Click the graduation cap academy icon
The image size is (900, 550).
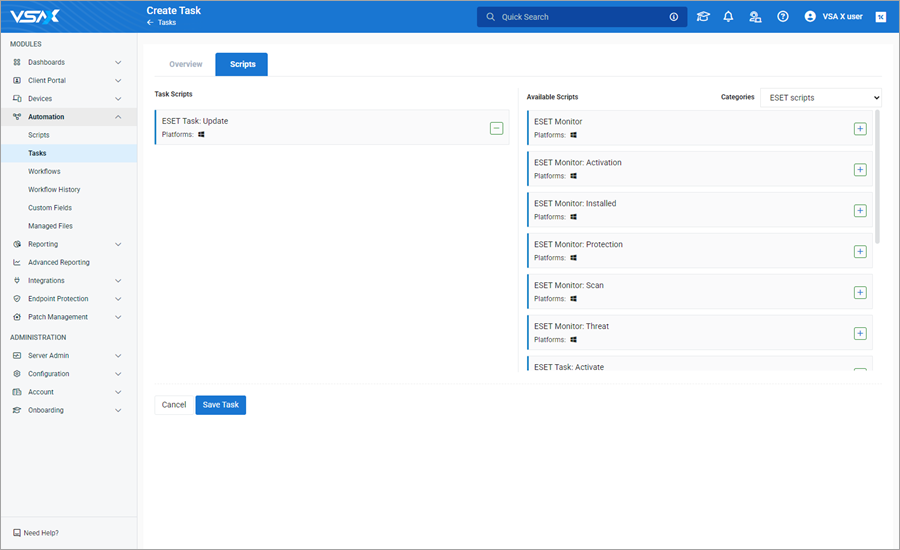[703, 17]
